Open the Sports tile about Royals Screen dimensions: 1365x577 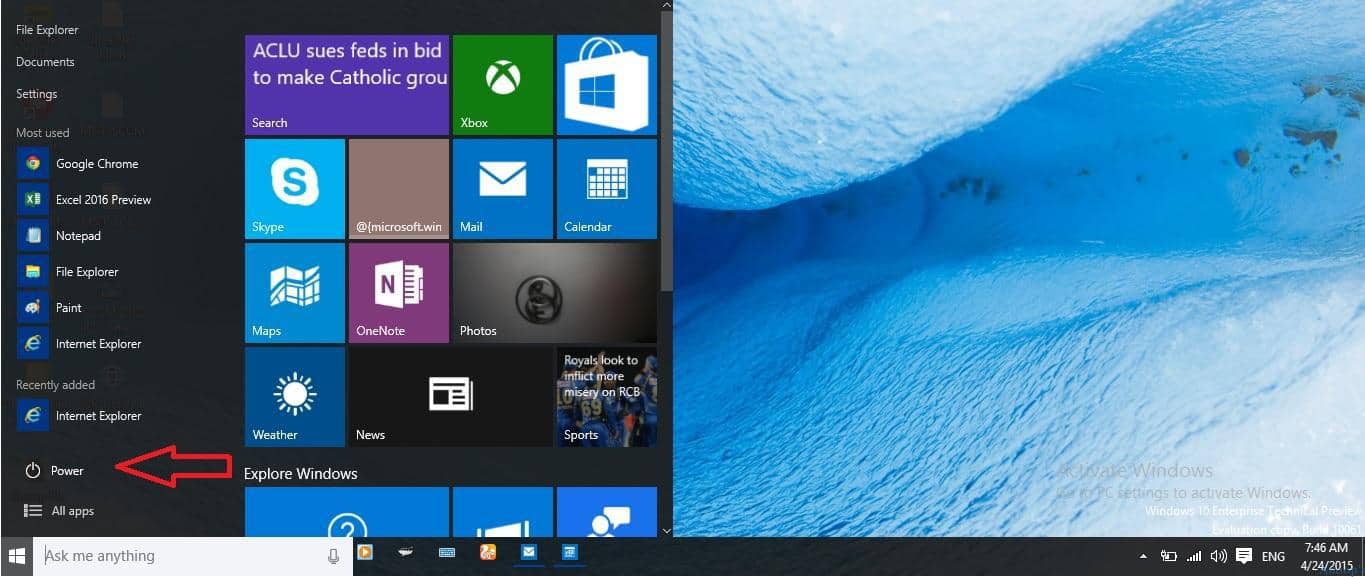pos(606,397)
